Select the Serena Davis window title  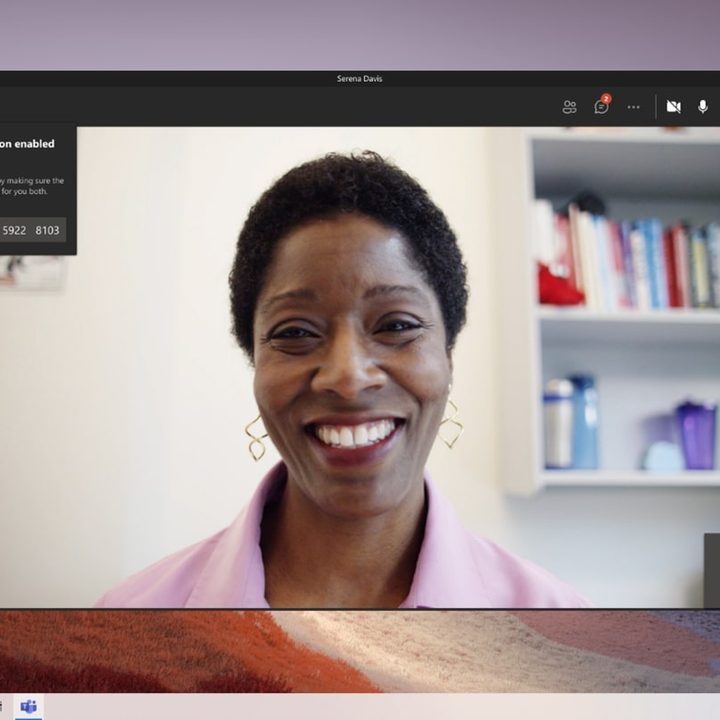tap(360, 79)
